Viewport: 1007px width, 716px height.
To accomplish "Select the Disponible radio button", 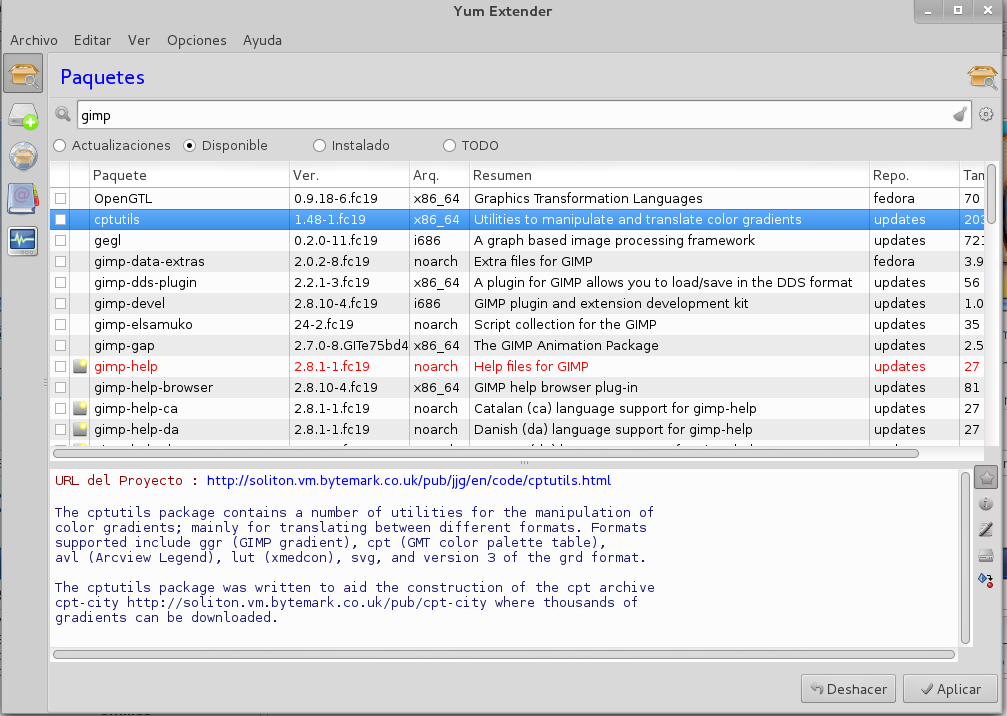I will click(225, 146).
